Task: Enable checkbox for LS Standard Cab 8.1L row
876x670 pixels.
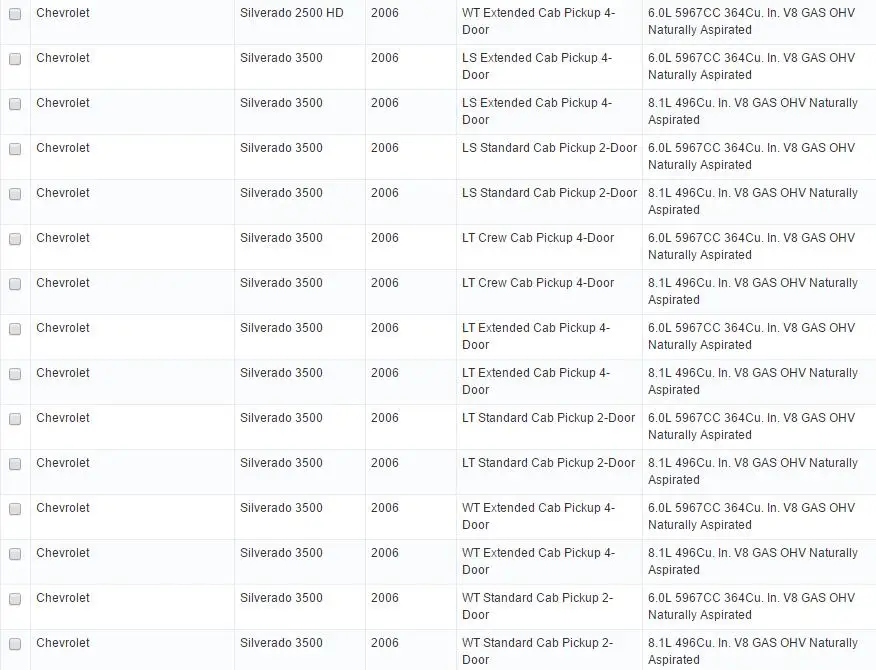Action: point(15,194)
